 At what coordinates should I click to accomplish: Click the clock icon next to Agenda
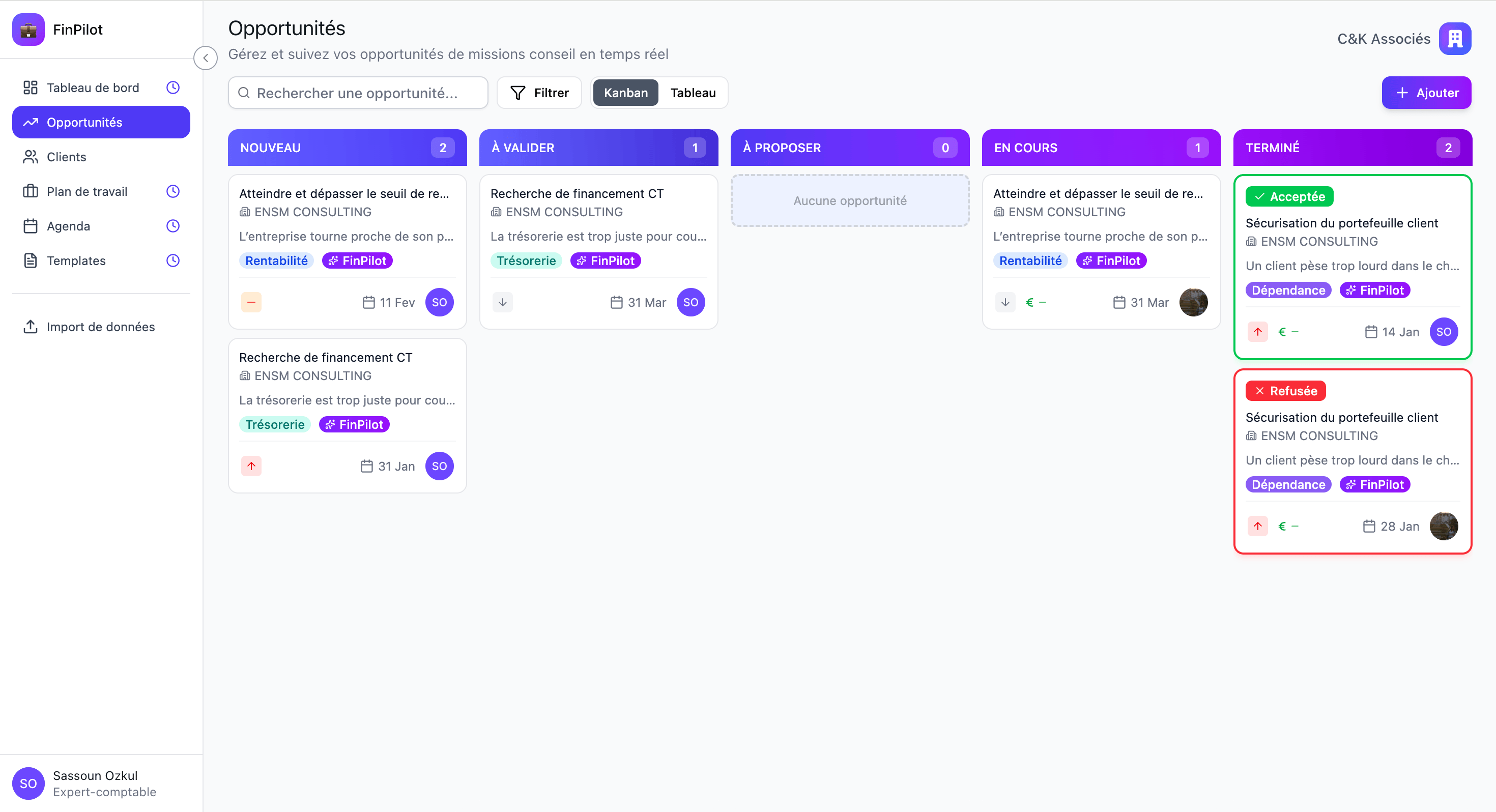pos(173,226)
